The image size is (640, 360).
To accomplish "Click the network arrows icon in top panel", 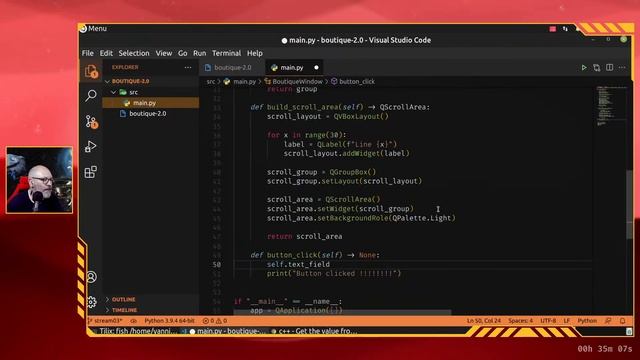I will 565,29.
